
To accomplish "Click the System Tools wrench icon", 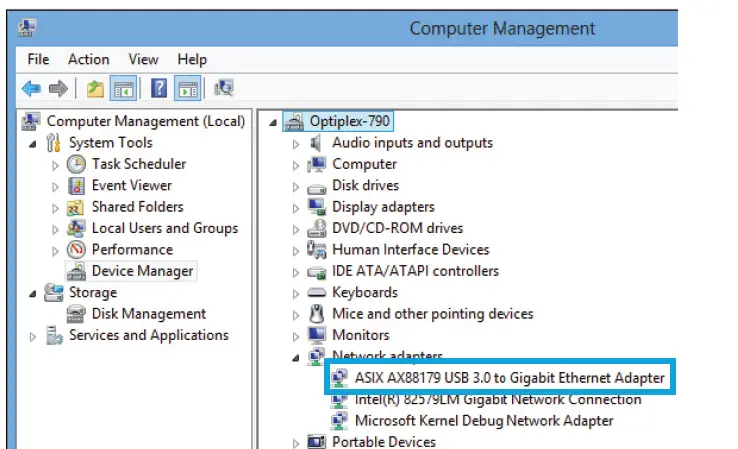I will (54, 143).
